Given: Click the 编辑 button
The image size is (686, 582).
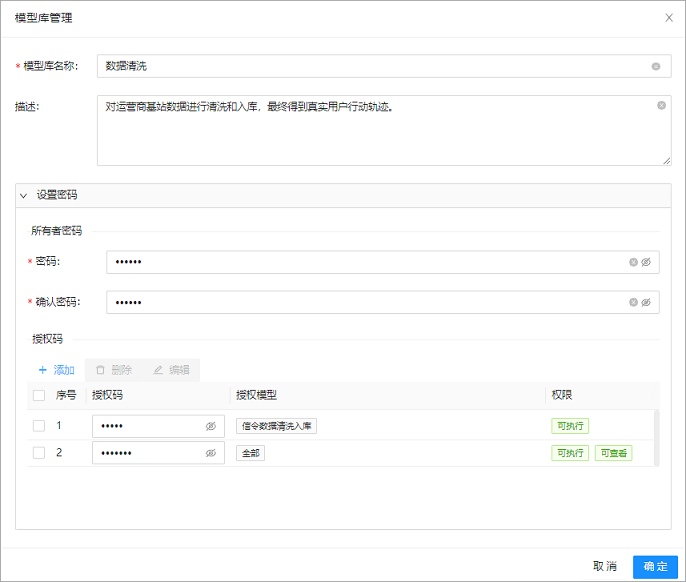Looking at the screenshot, I should (x=171, y=370).
